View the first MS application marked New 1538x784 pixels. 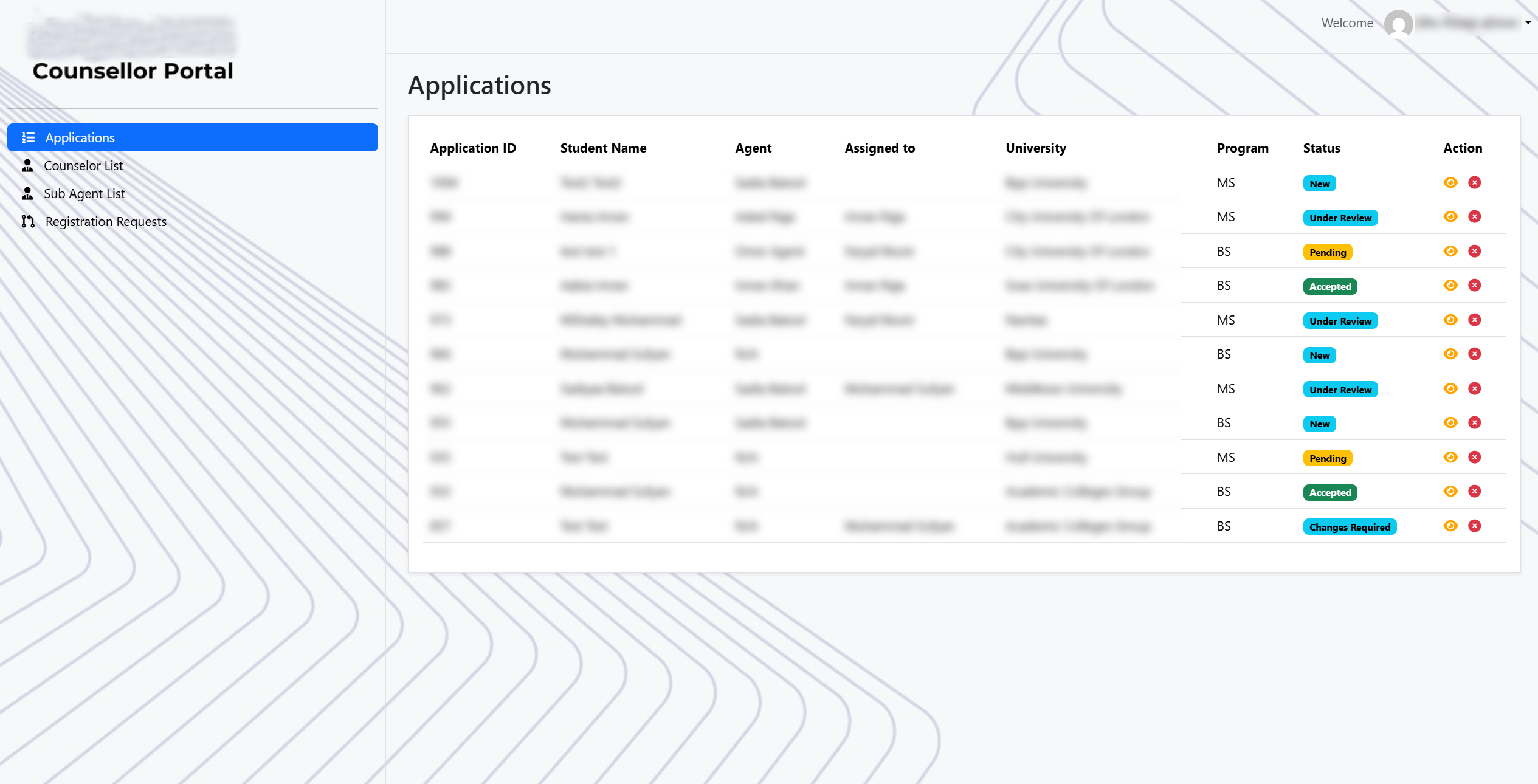pyautogui.click(x=1450, y=182)
